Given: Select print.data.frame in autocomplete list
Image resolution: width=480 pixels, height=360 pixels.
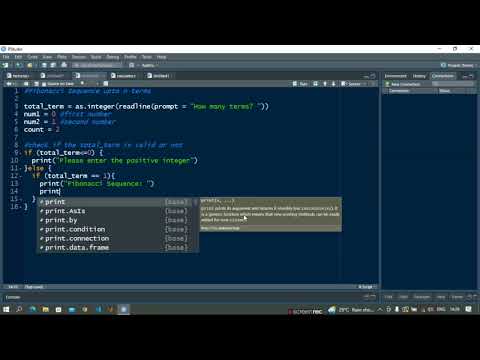Looking at the screenshot, I should (114, 248).
